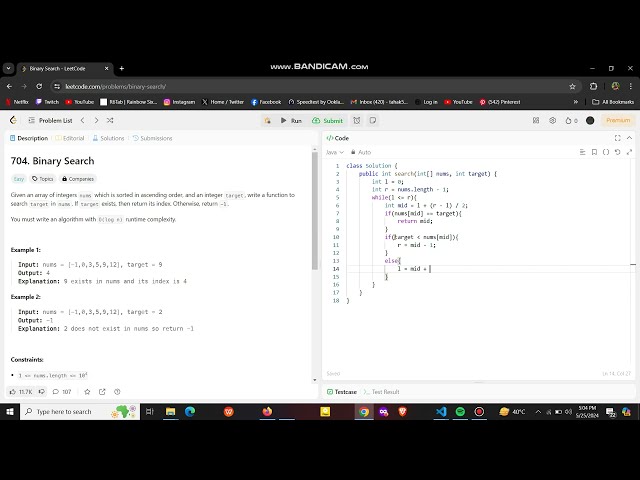Viewport: 640px width, 480px height.
Task: Click the taskbar search box
Action: point(80,412)
